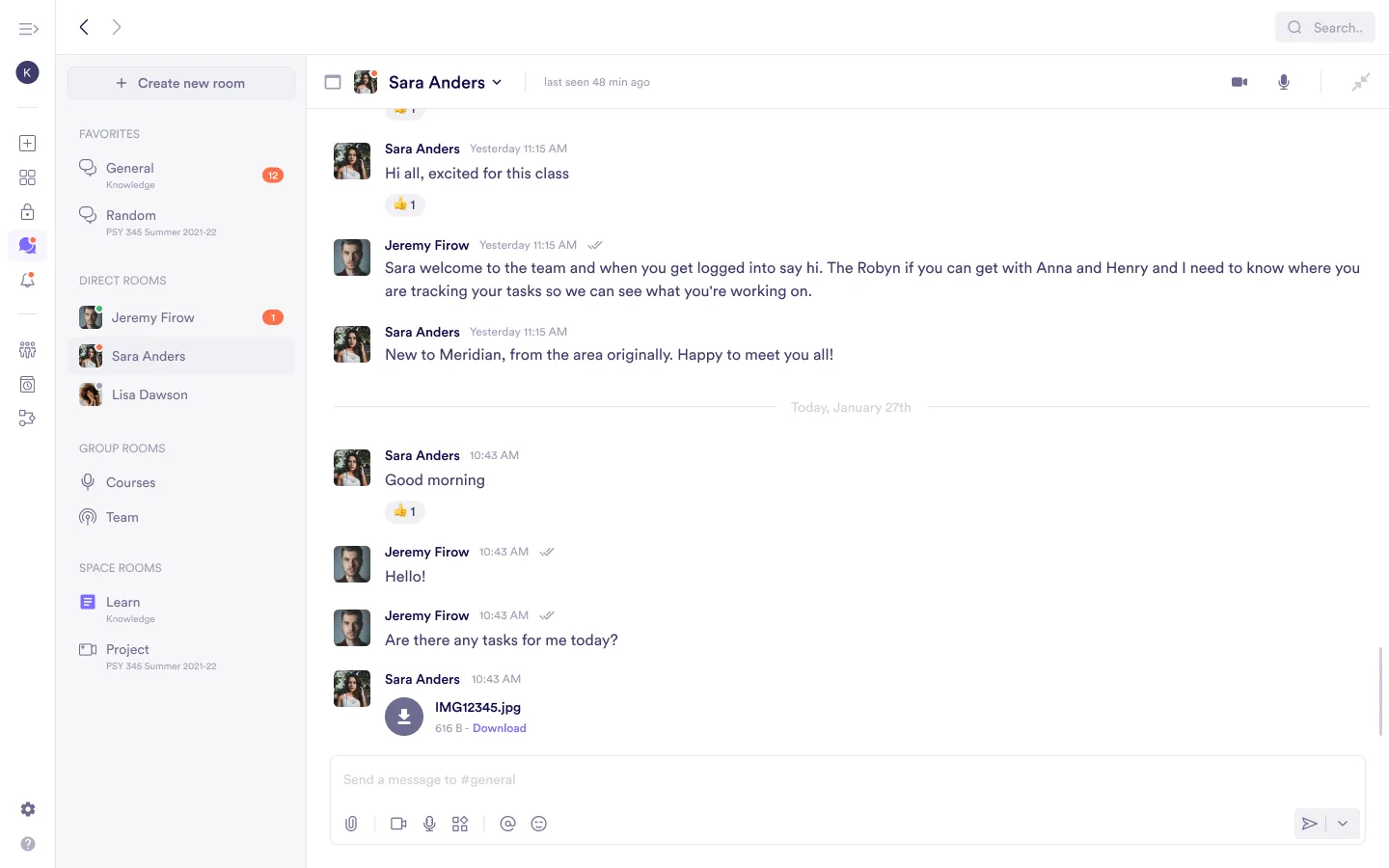Open settings gear in left sidebar
This screenshot has height=868, width=1389.
(x=28, y=809)
